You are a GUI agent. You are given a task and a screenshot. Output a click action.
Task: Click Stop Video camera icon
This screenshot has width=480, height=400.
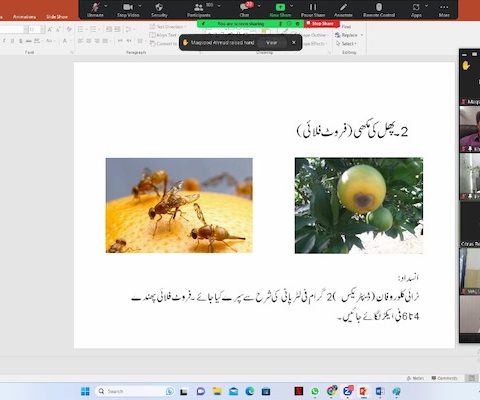click(x=128, y=7)
